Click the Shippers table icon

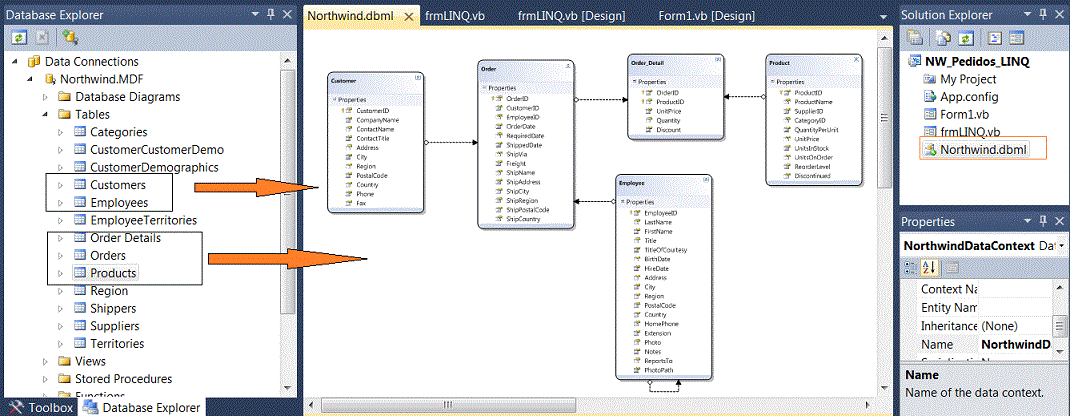pyautogui.click(x=80, y=308)
